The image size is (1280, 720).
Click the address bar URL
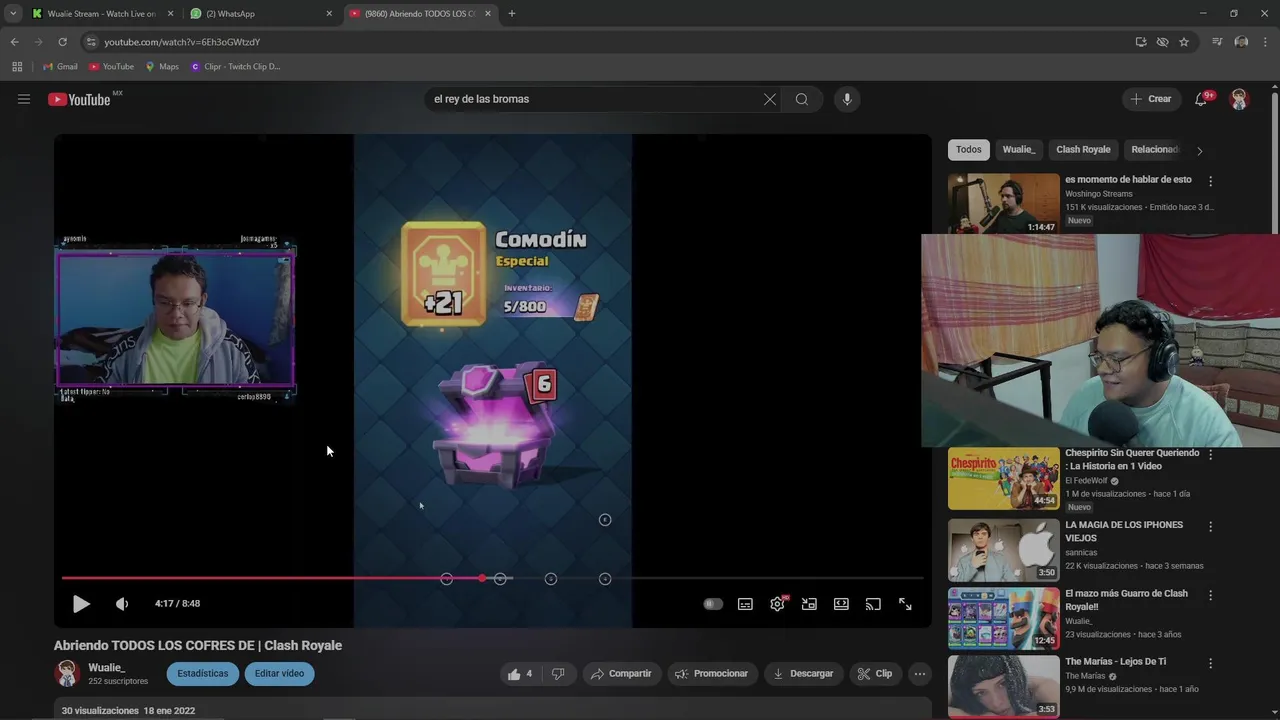click(x=182, y=42)
